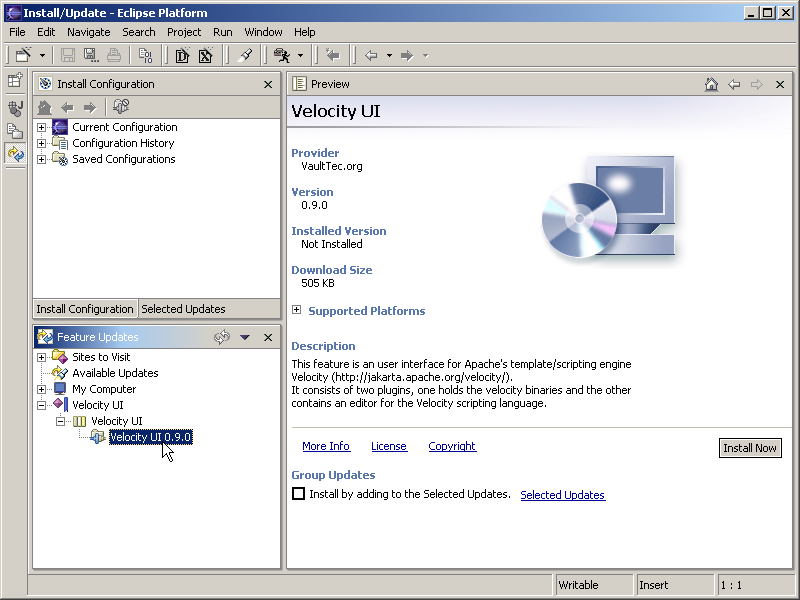Image resolution: width=800 pixels, height=600 pixels.
Task: Click the Save toolbar icon
Action: (x=68, y=56)
